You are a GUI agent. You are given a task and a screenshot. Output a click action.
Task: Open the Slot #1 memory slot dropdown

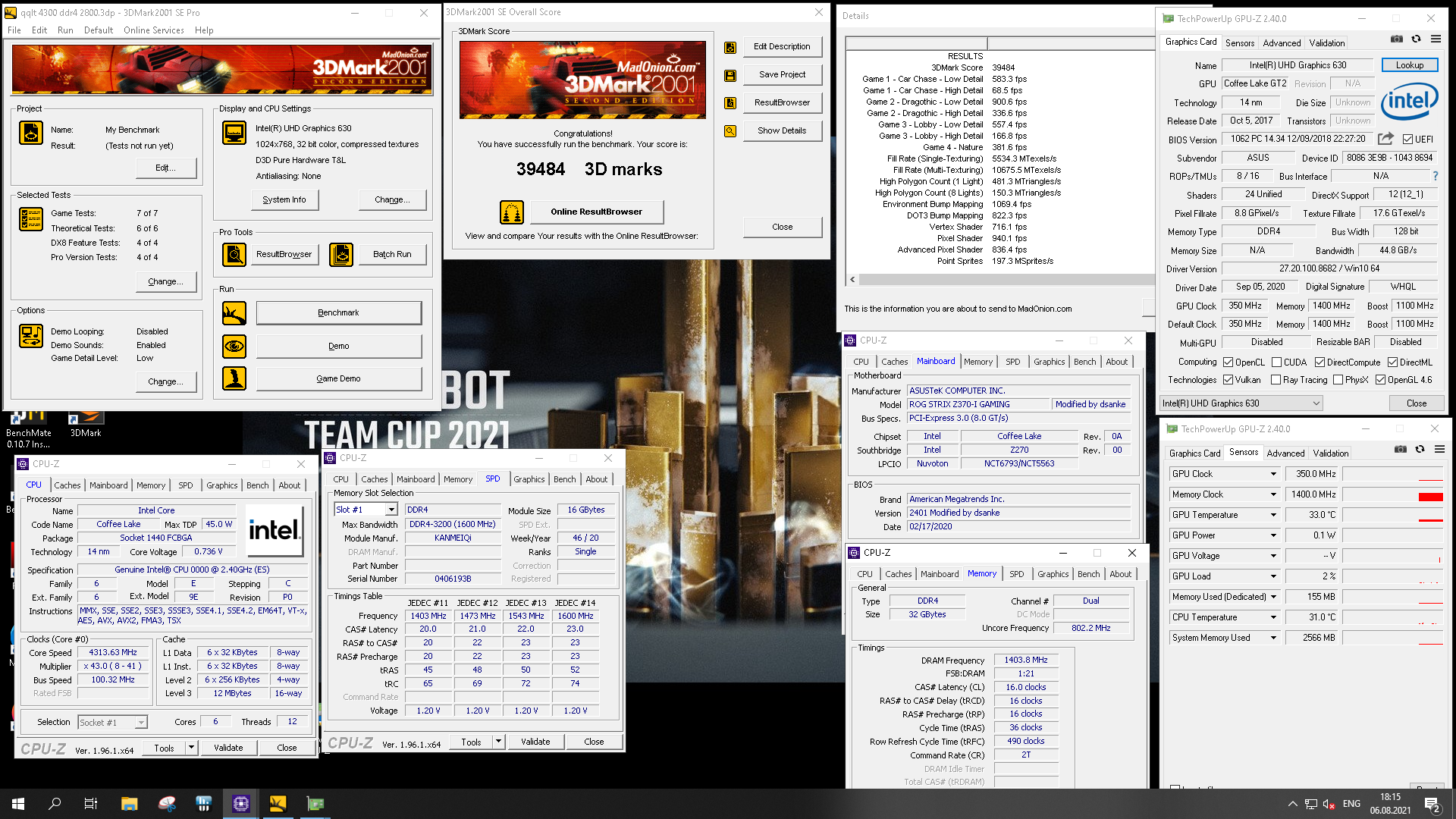point(366,510)
